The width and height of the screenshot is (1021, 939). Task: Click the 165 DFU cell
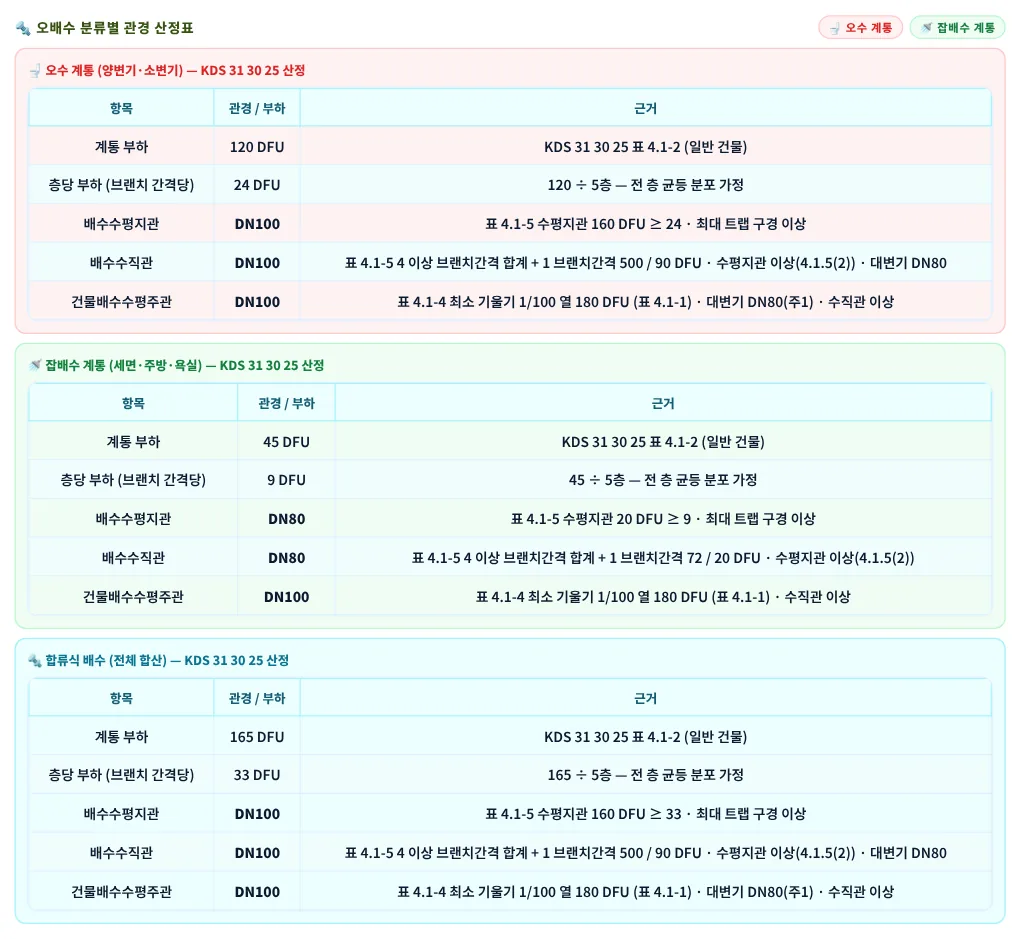click(x=257, y=736)
